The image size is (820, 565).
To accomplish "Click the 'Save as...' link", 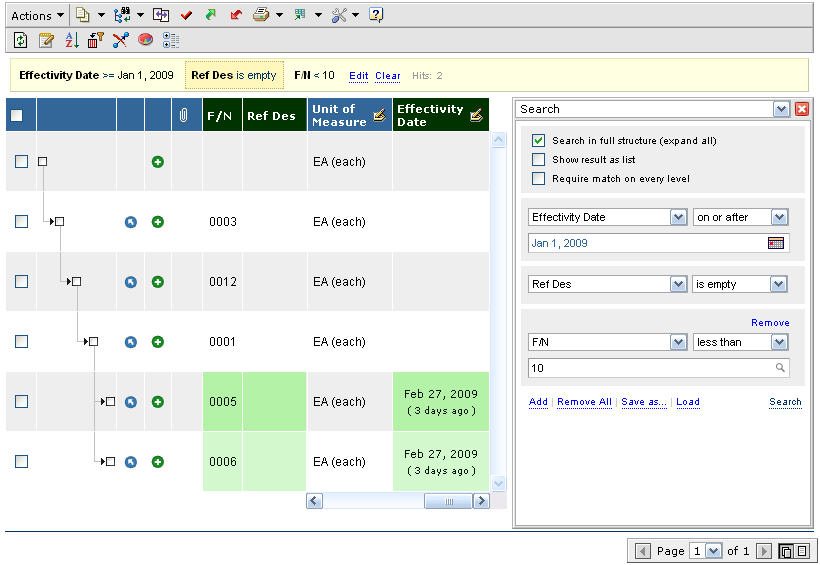I will click(x=643, y=402).
